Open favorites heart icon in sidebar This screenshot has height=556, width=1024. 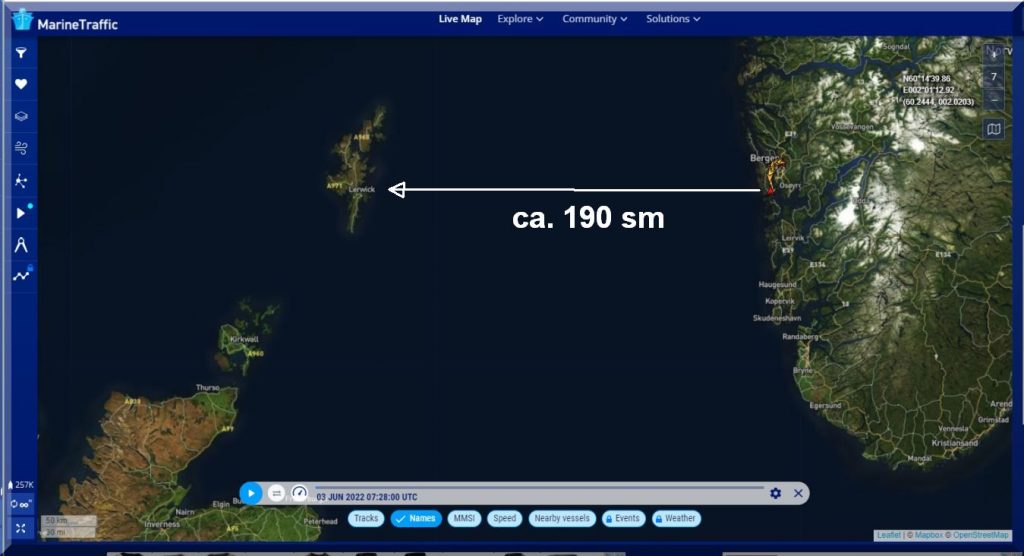(x=20, y=85)
